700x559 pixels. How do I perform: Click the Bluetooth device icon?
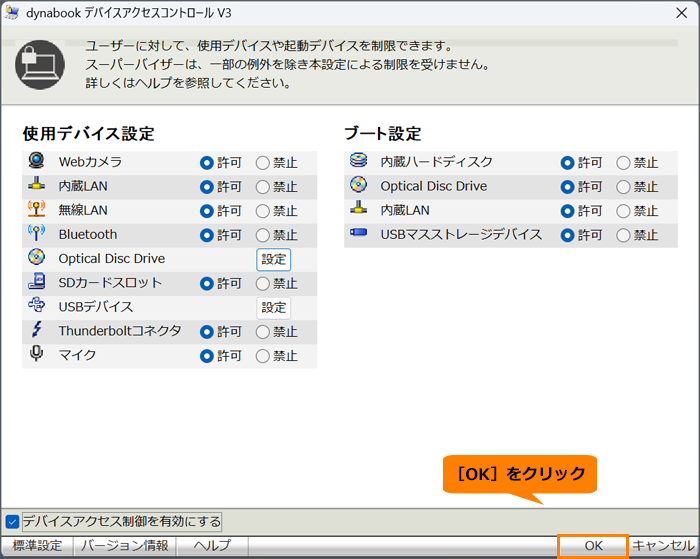[36, 233]
